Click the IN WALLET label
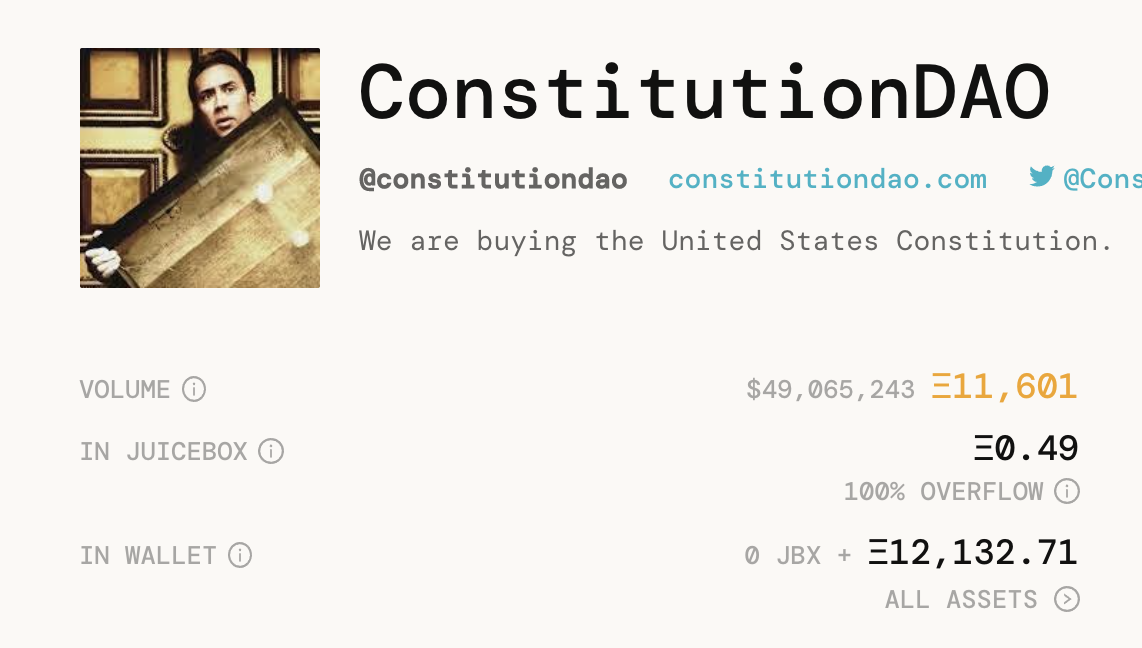The height and width of the screenshot is (648, 1142). pyautogui.click(x=148, y=555)
